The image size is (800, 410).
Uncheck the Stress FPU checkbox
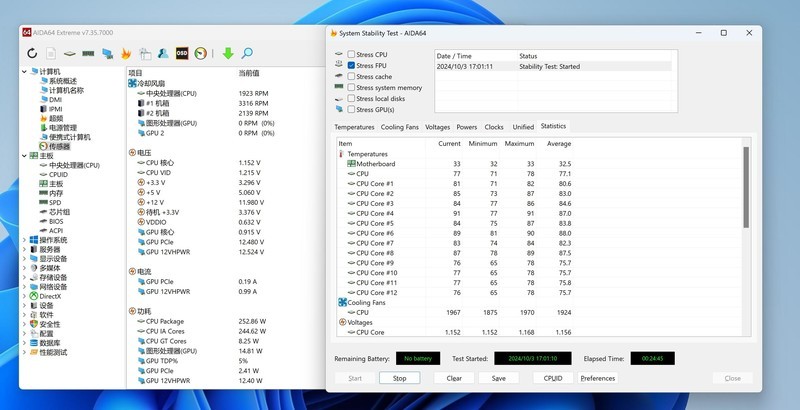352,65
